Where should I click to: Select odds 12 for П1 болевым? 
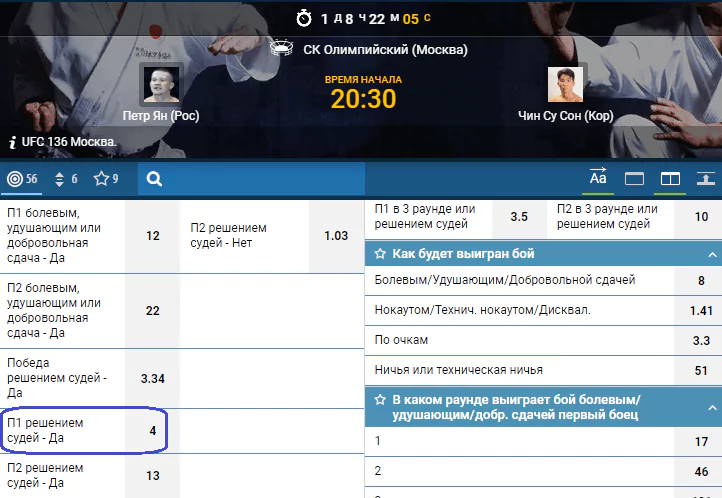pos(152,236)
